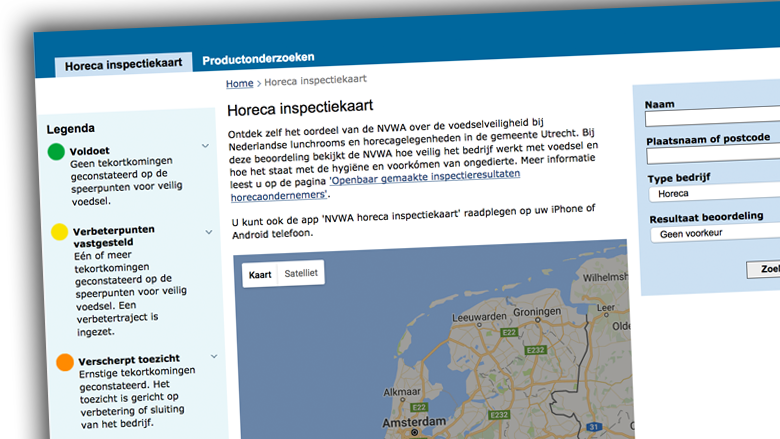Click the Alkmaar label on map
Screen dimensions: 780x439
(402, 392)
